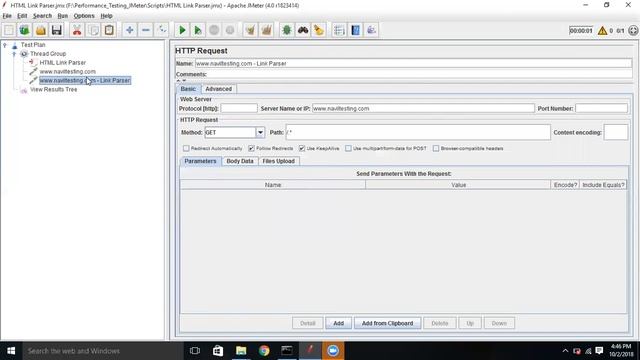This screenshot has width=640, height=360.
Task: Click the Paste clipboard icon
Action: point(109,30)
